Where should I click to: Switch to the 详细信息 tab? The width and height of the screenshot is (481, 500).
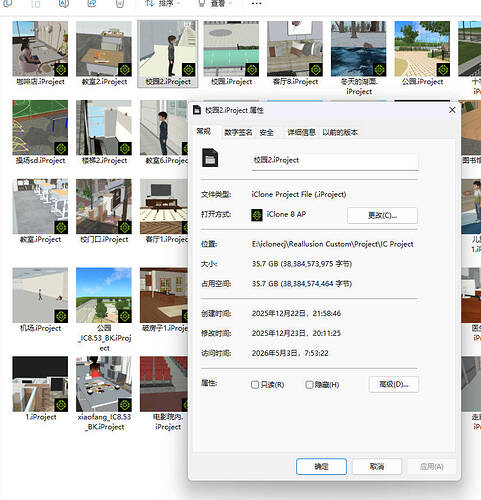pyautogui.click(x=301, y=132)
